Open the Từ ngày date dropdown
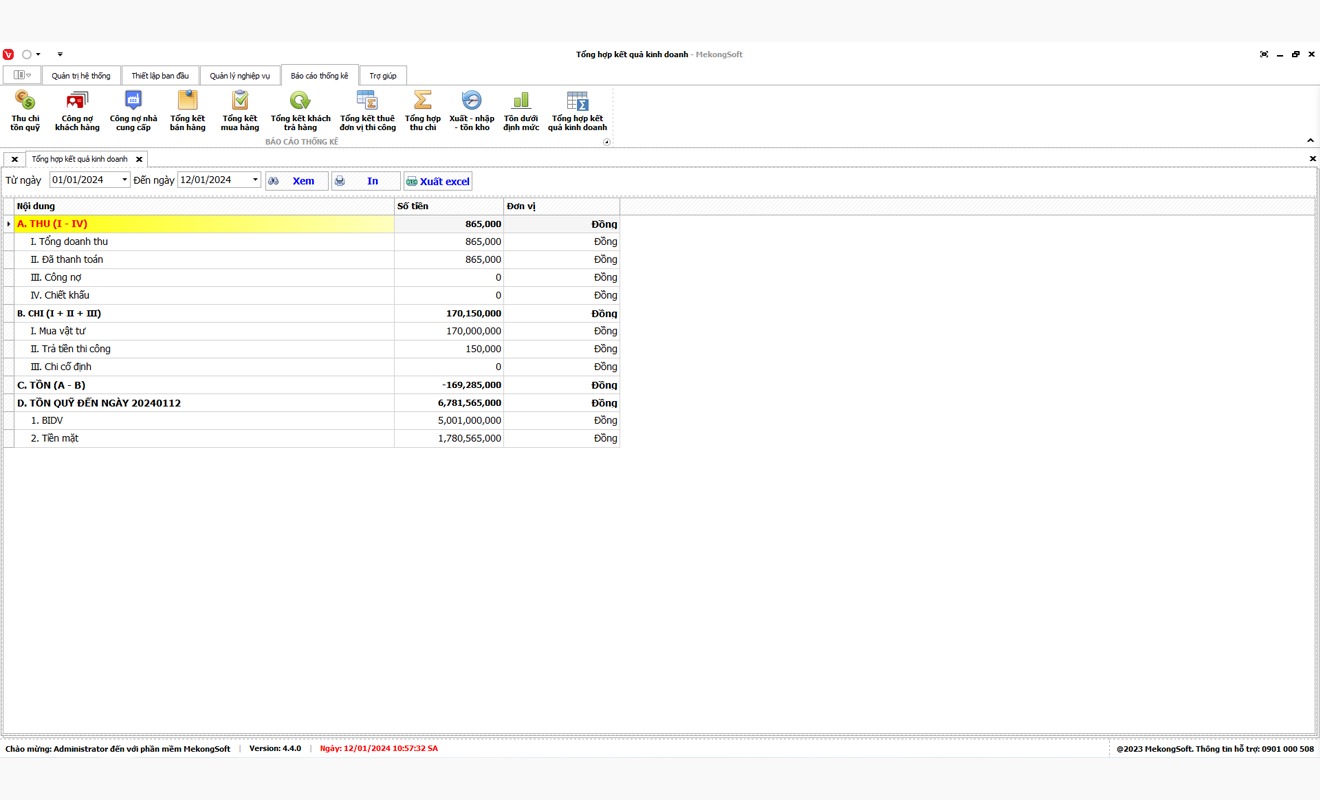The width and height of the screenshot is (1320, 800). pos(124,180)
